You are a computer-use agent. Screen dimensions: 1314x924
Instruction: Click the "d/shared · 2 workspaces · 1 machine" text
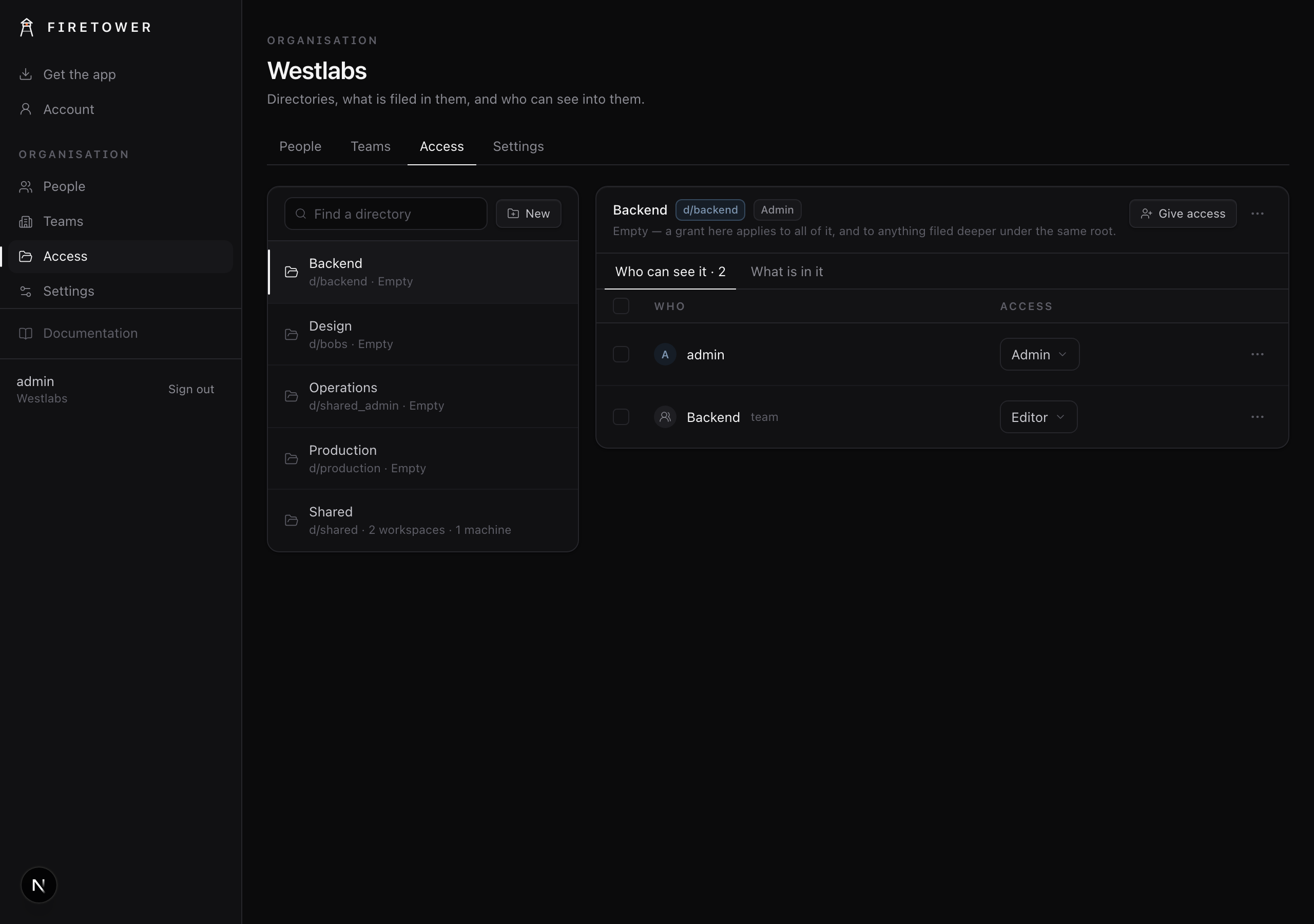click(410, 530)
